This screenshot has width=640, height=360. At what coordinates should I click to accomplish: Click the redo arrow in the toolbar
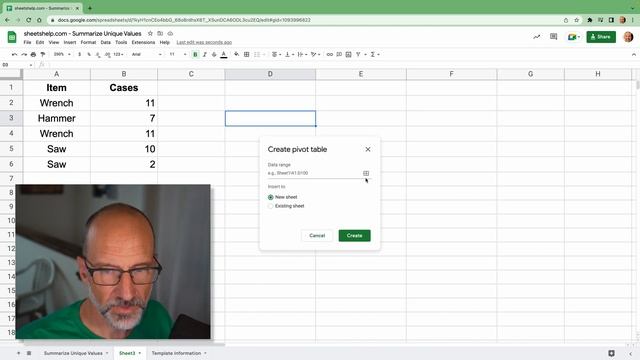[24, 54]
